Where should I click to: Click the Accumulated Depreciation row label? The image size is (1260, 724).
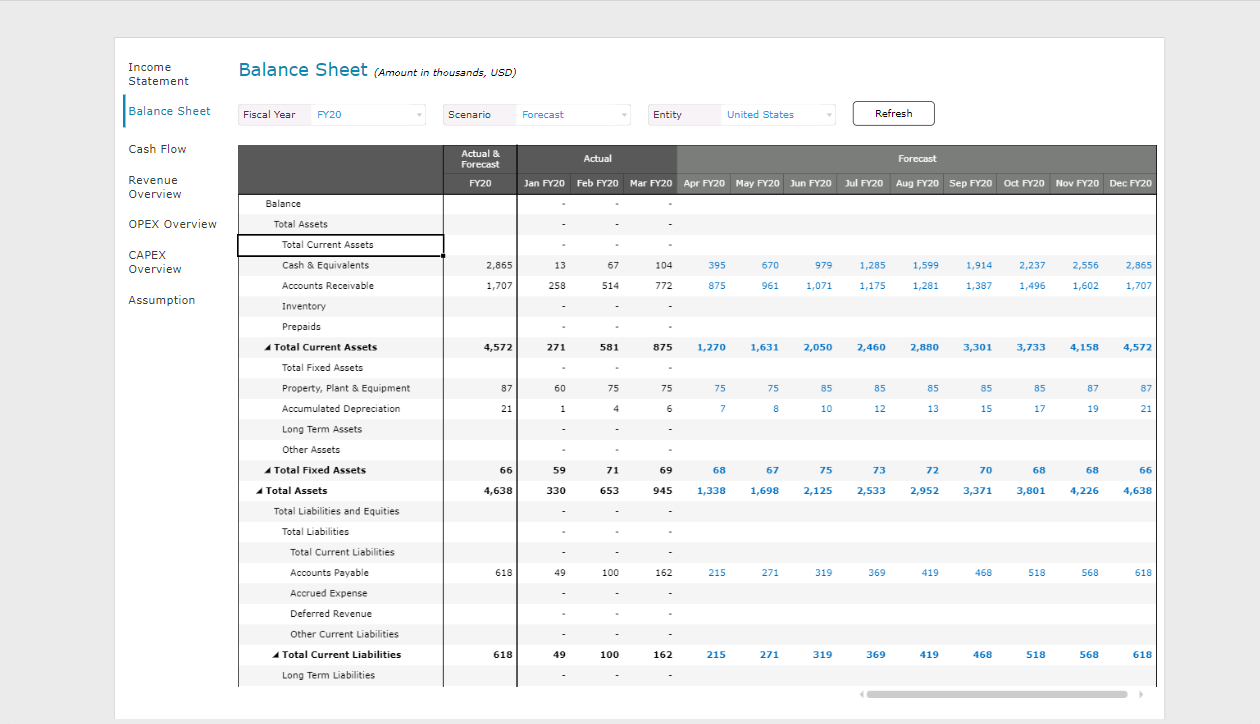tap(341, 409)
